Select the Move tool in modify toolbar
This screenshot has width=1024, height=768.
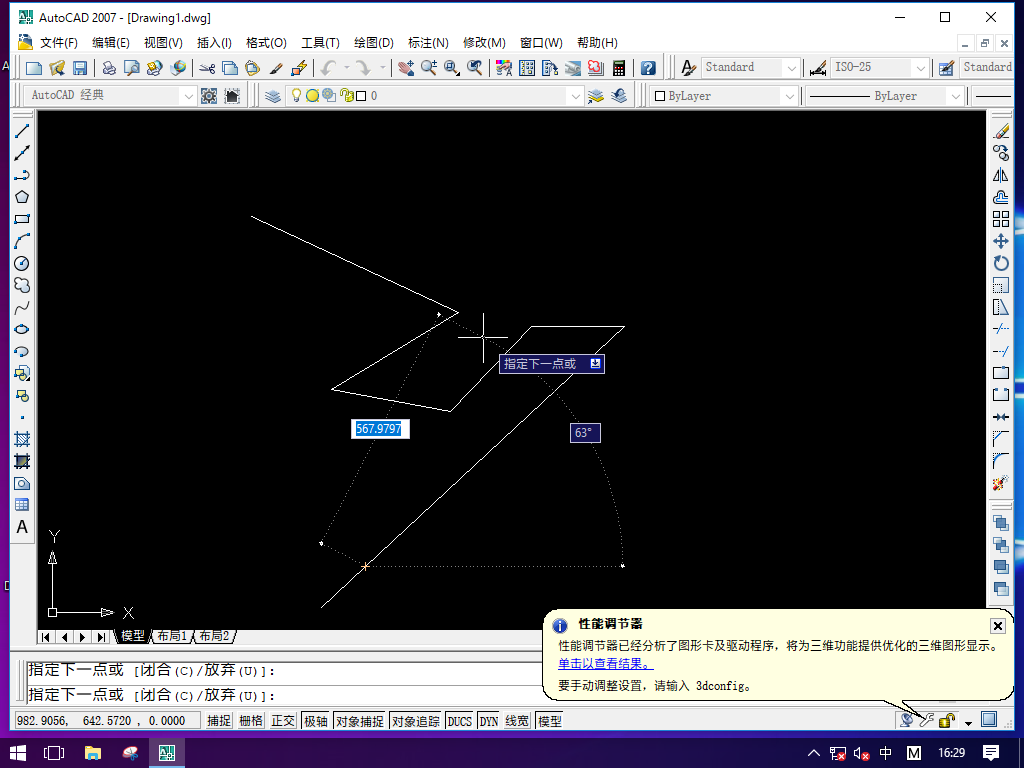tap(1000, 241)
